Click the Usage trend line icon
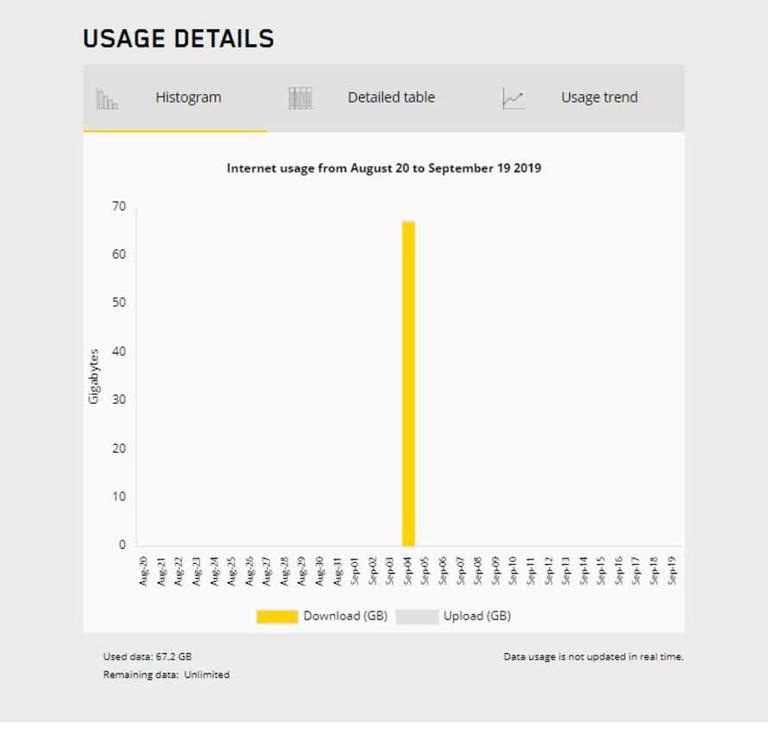768x754 pixels. pos(513,98)
